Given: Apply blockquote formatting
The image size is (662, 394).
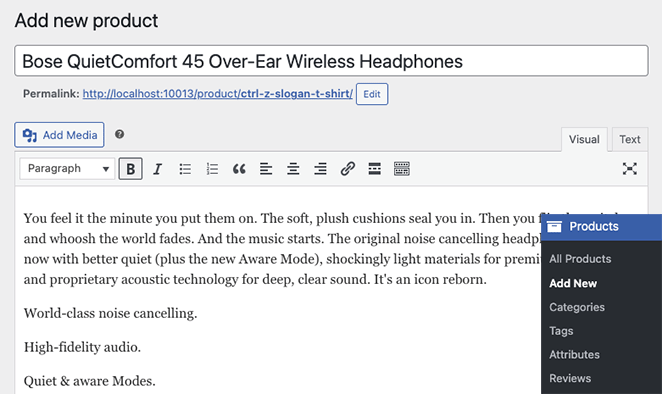Looking at the screenshot, I should coord(239,169).
